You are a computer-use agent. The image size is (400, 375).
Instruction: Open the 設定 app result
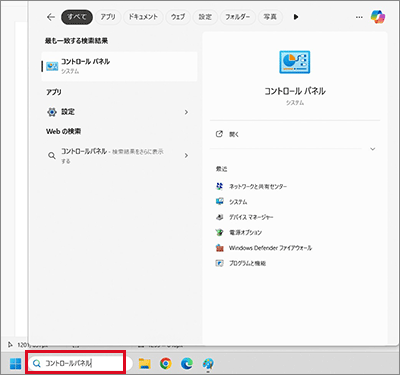pos(119,112)
